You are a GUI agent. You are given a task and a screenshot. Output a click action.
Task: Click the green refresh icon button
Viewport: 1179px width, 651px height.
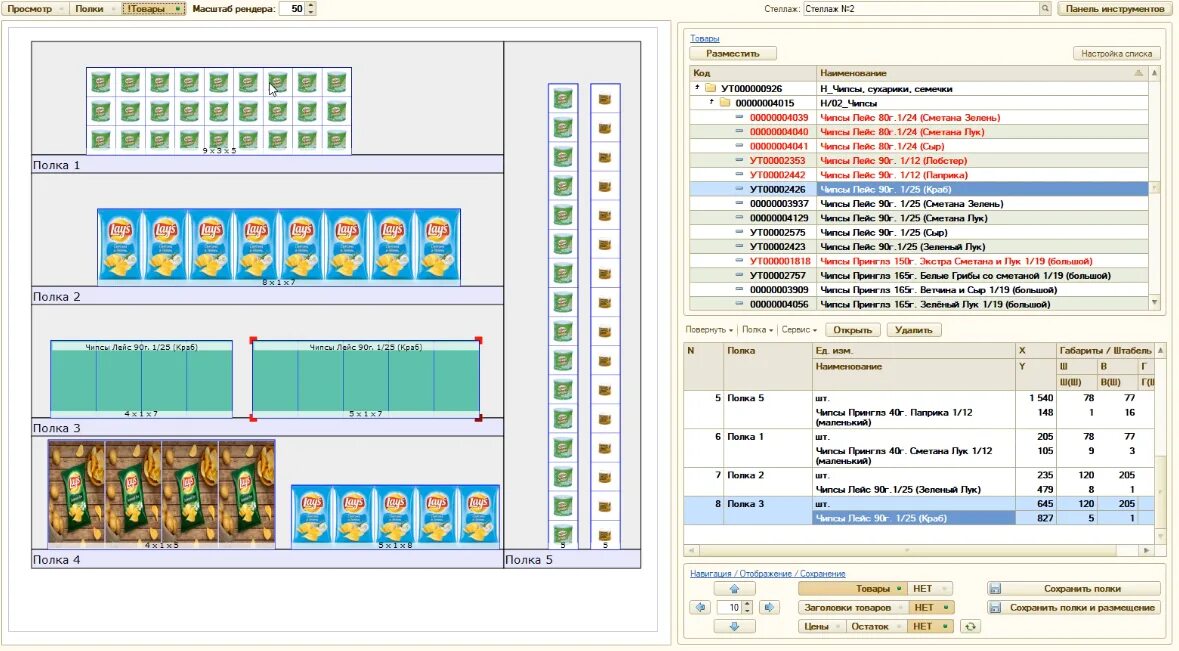click(x=970, y=626)
